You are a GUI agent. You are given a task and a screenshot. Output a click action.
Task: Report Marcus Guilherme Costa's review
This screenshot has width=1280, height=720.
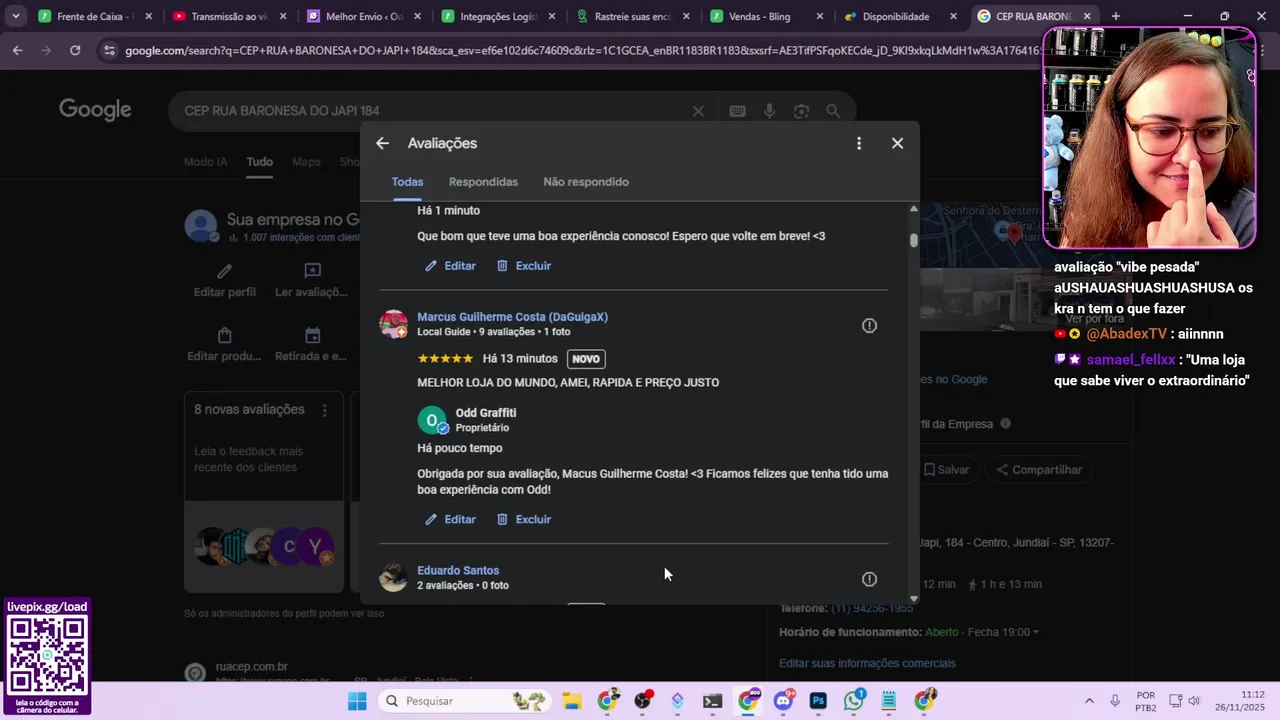point(869,325)
